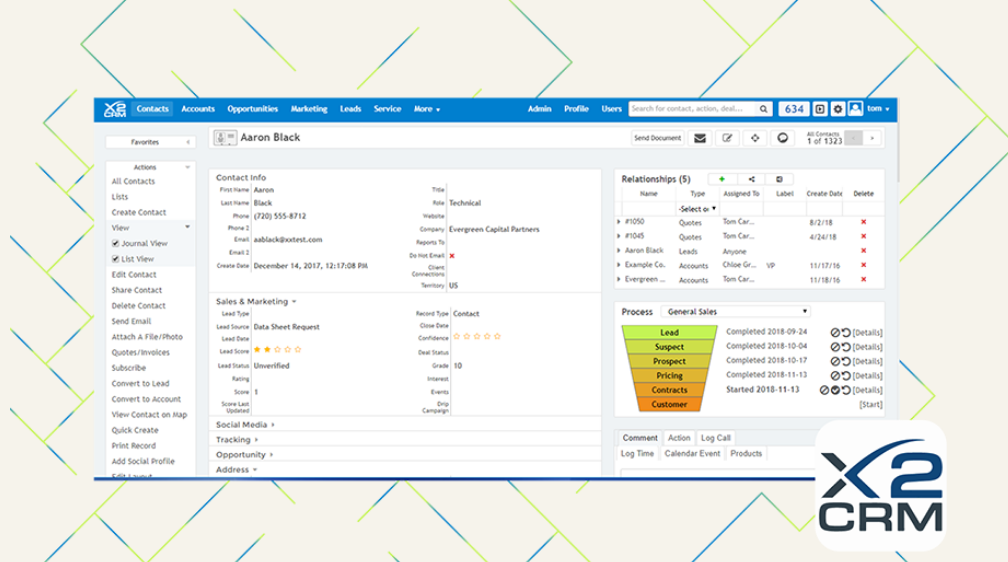Add a relationship with green plus

722,179
